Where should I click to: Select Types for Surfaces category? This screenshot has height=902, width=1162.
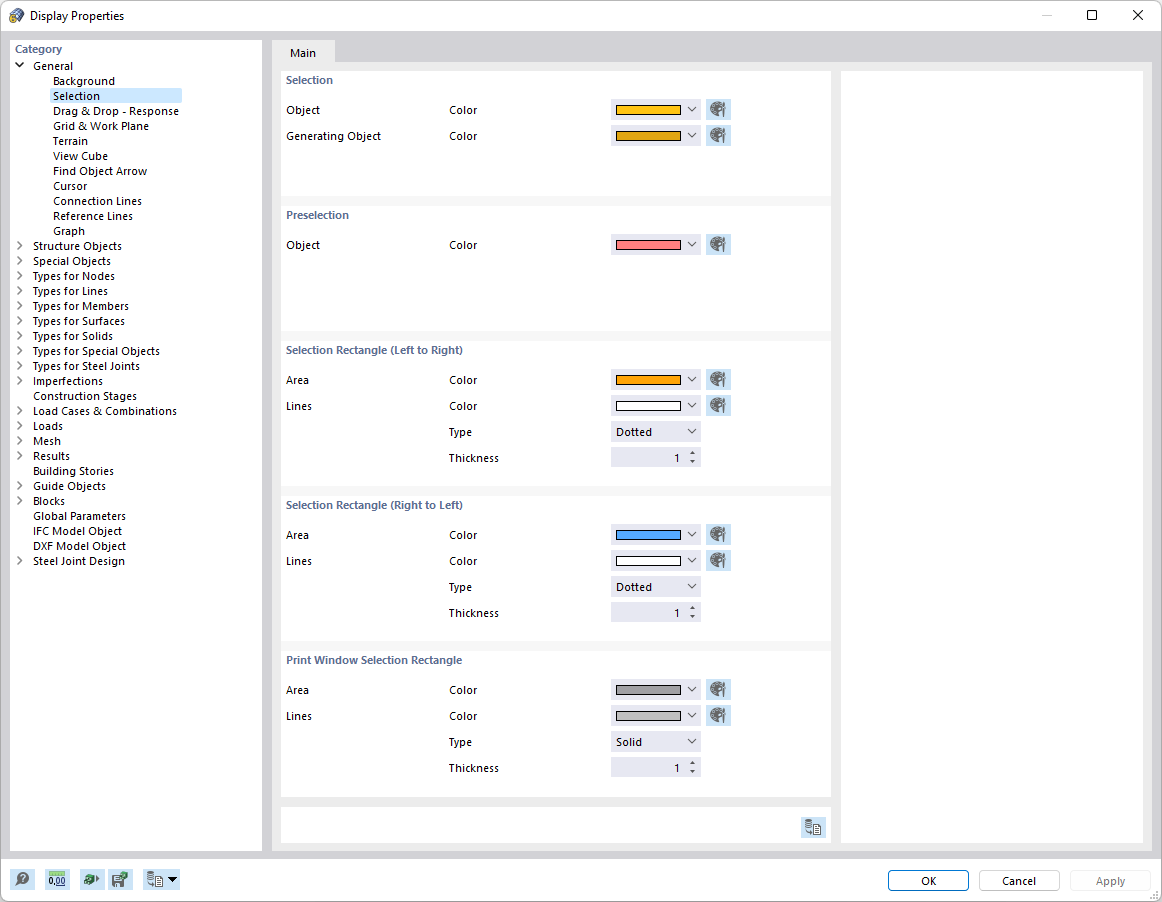(x=79, y=321)
